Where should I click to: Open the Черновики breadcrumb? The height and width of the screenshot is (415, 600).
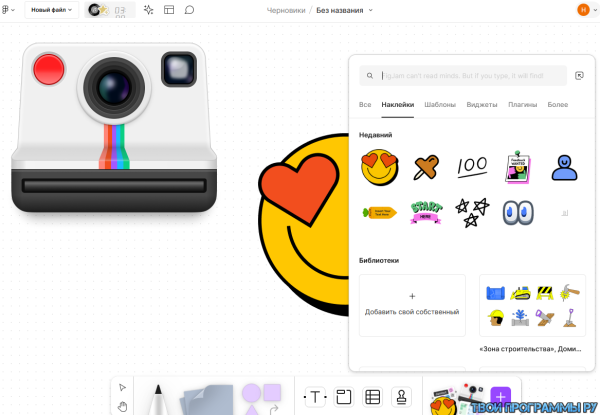(286, 10)
